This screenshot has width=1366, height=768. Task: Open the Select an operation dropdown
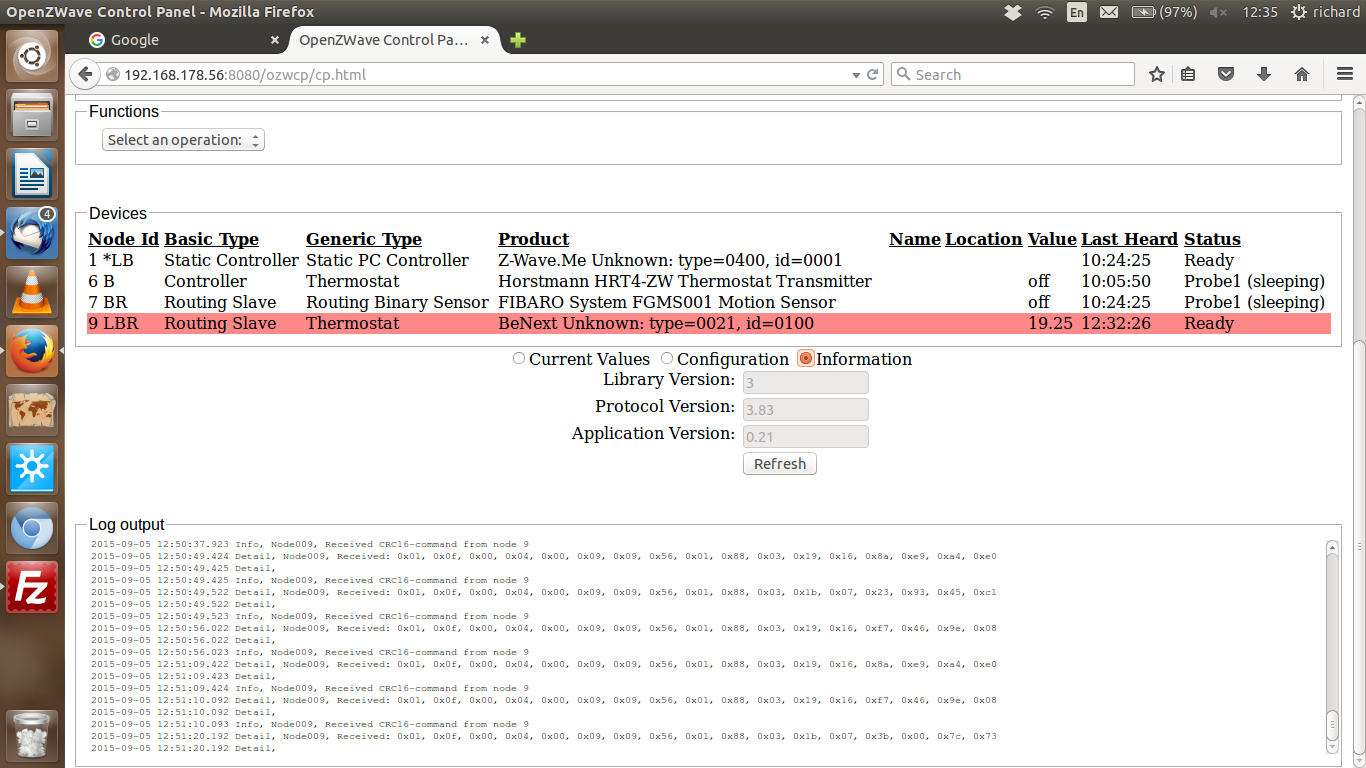pyautogui.click(x=183, y=140)
